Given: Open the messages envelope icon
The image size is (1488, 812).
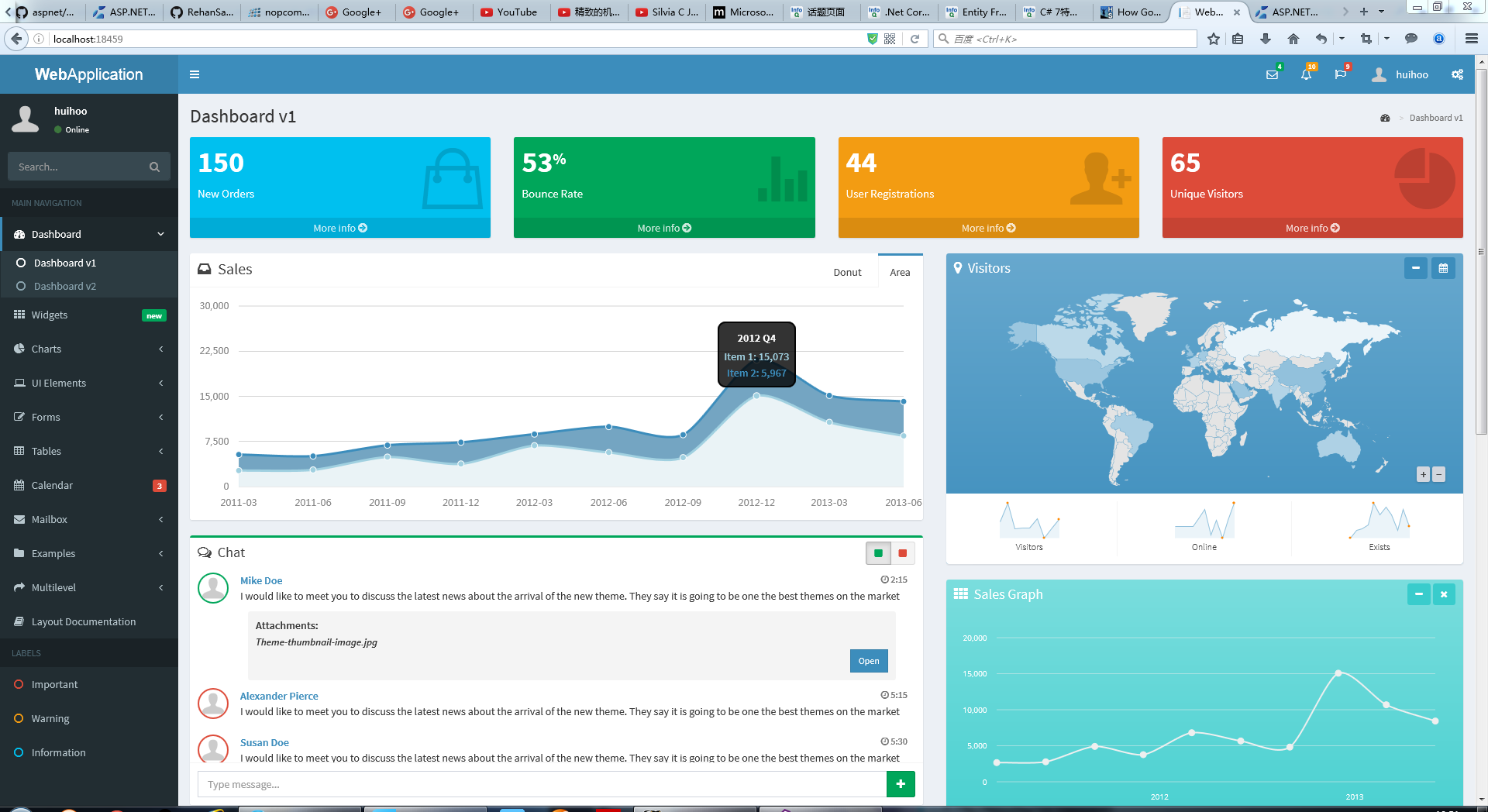Looking at the screenshot, I should 1272,74.
